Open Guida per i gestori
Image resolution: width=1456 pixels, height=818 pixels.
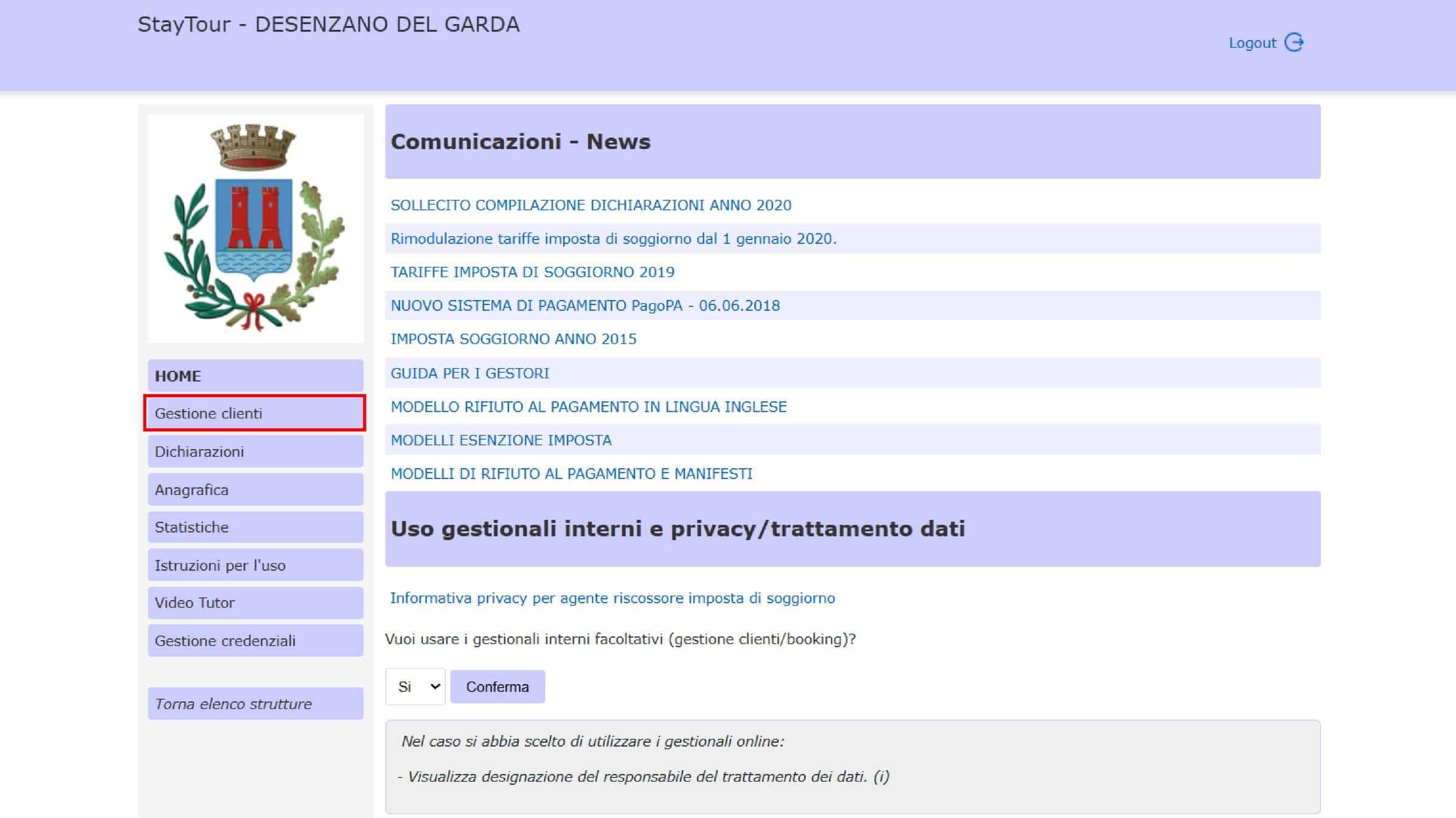pos(470,373)
